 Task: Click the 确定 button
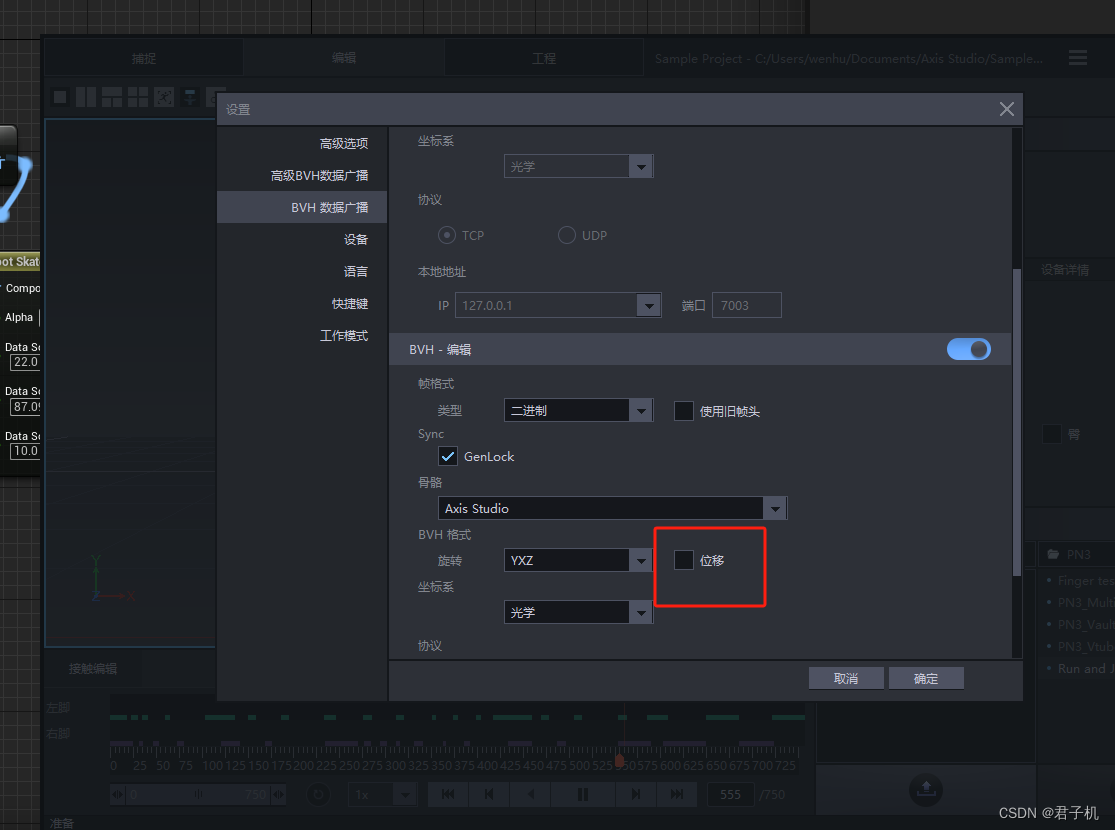(x=926, y=677)
